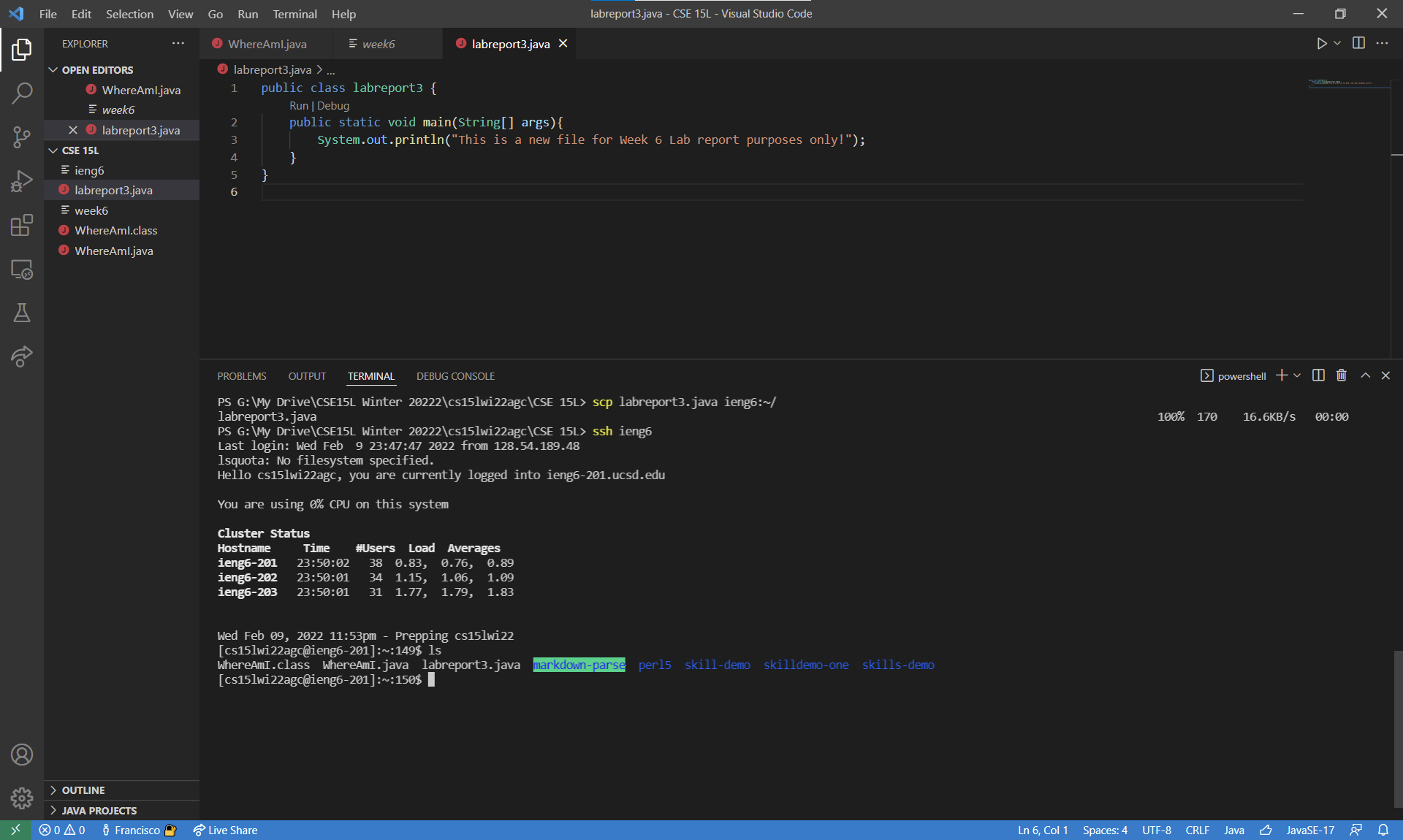Open the Selection menu

(129, 14)
